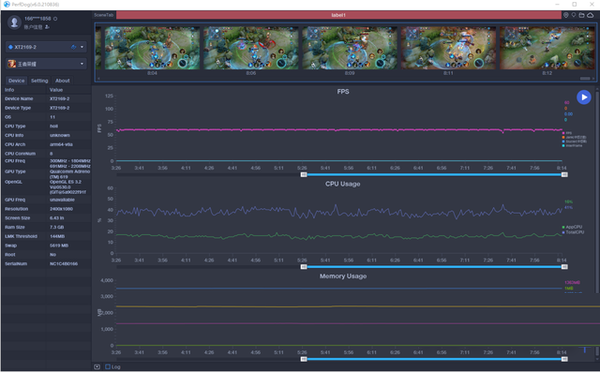Toggle the TotalCPU legend entry
Image resolution: width=600 pixels, height=372 pixels.
click(573, 232)
